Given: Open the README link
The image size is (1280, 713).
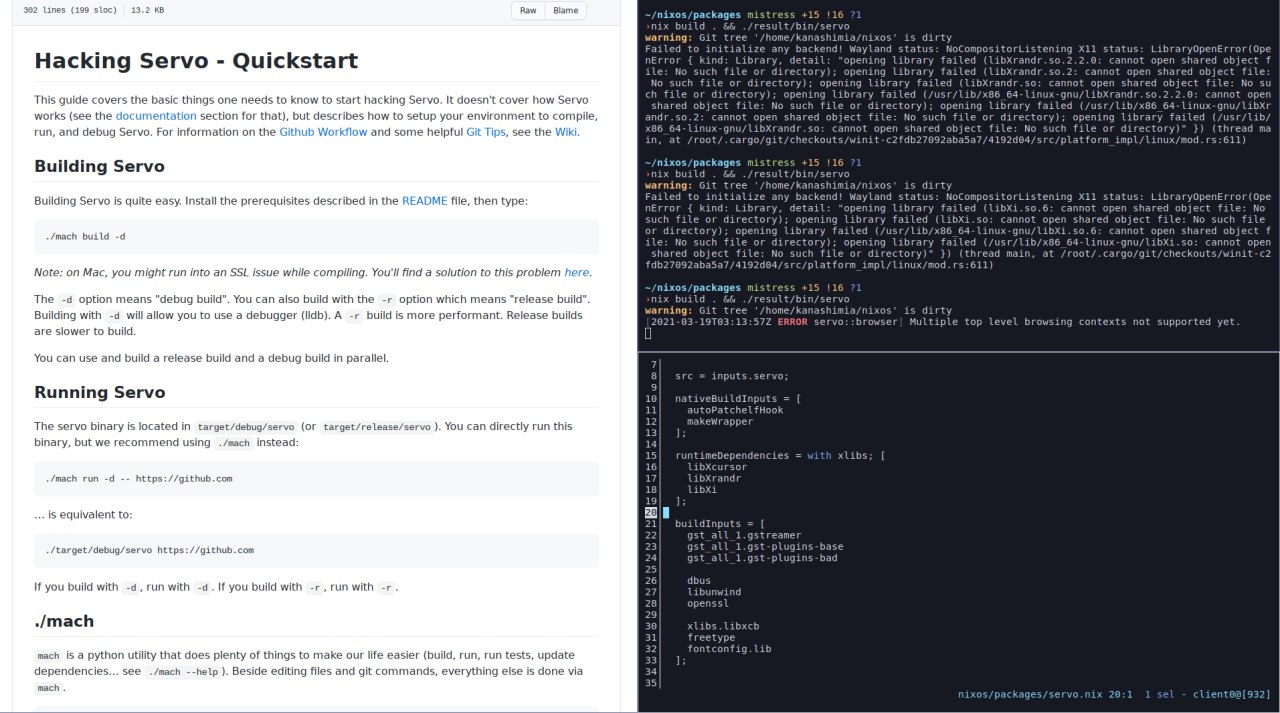Looking at the screenshot, I should [x=425, y=201].
